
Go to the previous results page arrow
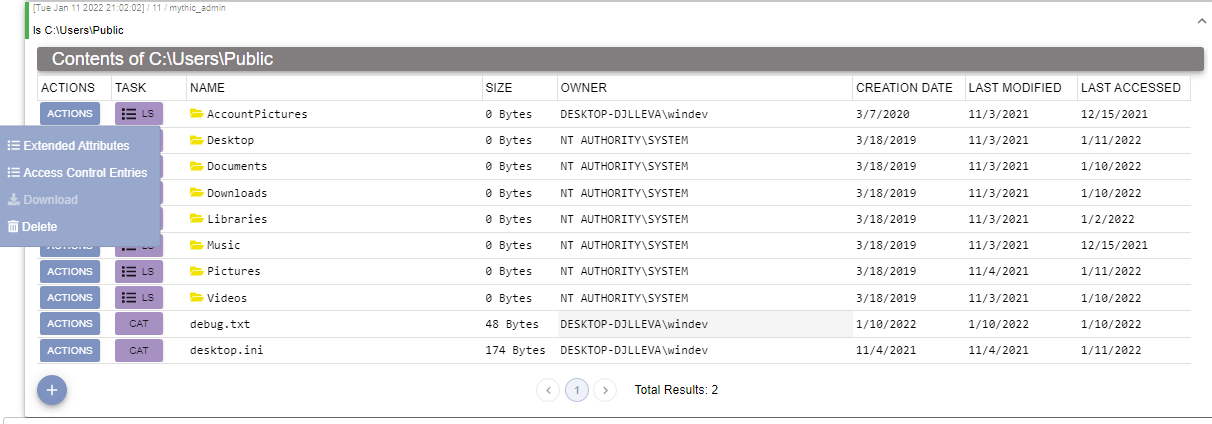click(548, 390)
